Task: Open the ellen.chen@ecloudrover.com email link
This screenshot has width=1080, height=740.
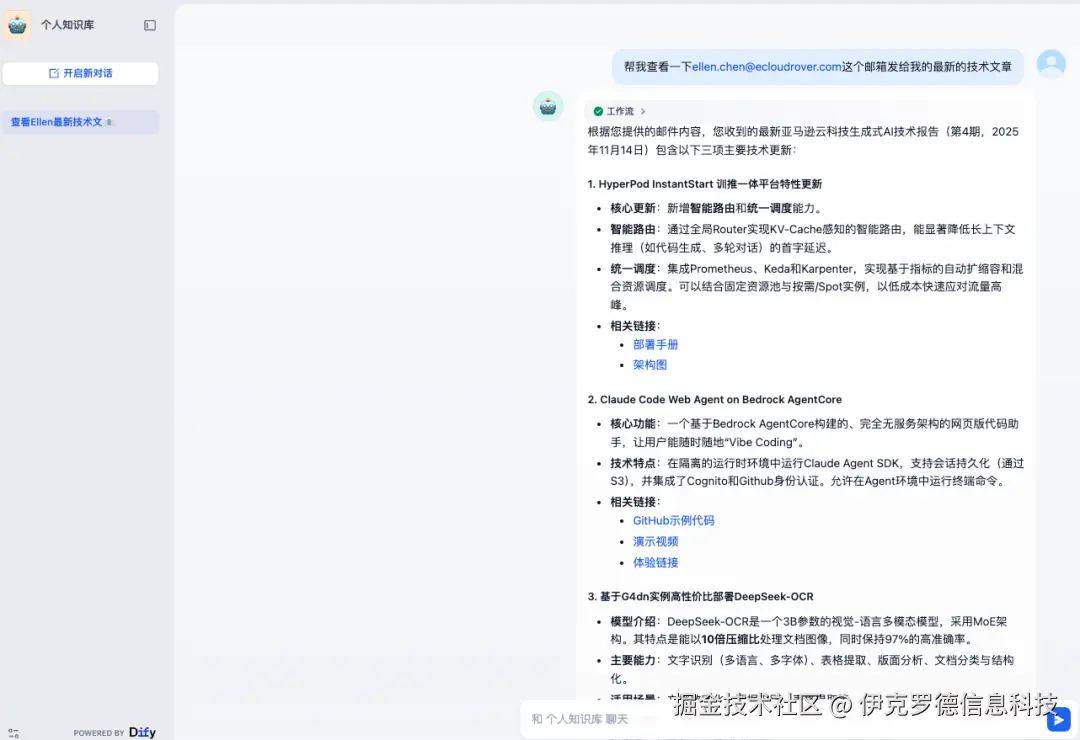Action: pos(767,67)
